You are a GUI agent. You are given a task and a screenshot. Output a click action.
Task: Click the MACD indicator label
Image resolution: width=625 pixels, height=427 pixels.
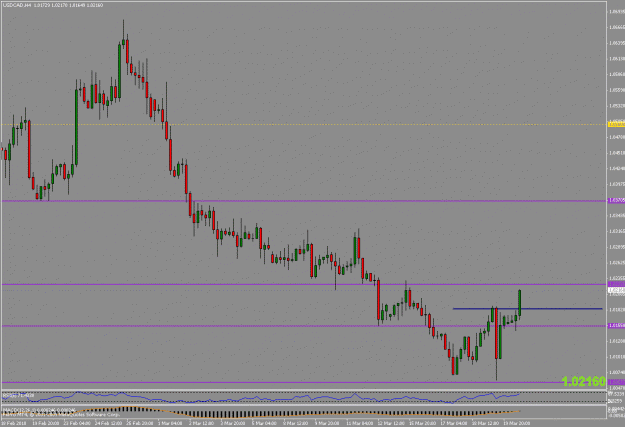pyautogui.click(x=39, y=409)
